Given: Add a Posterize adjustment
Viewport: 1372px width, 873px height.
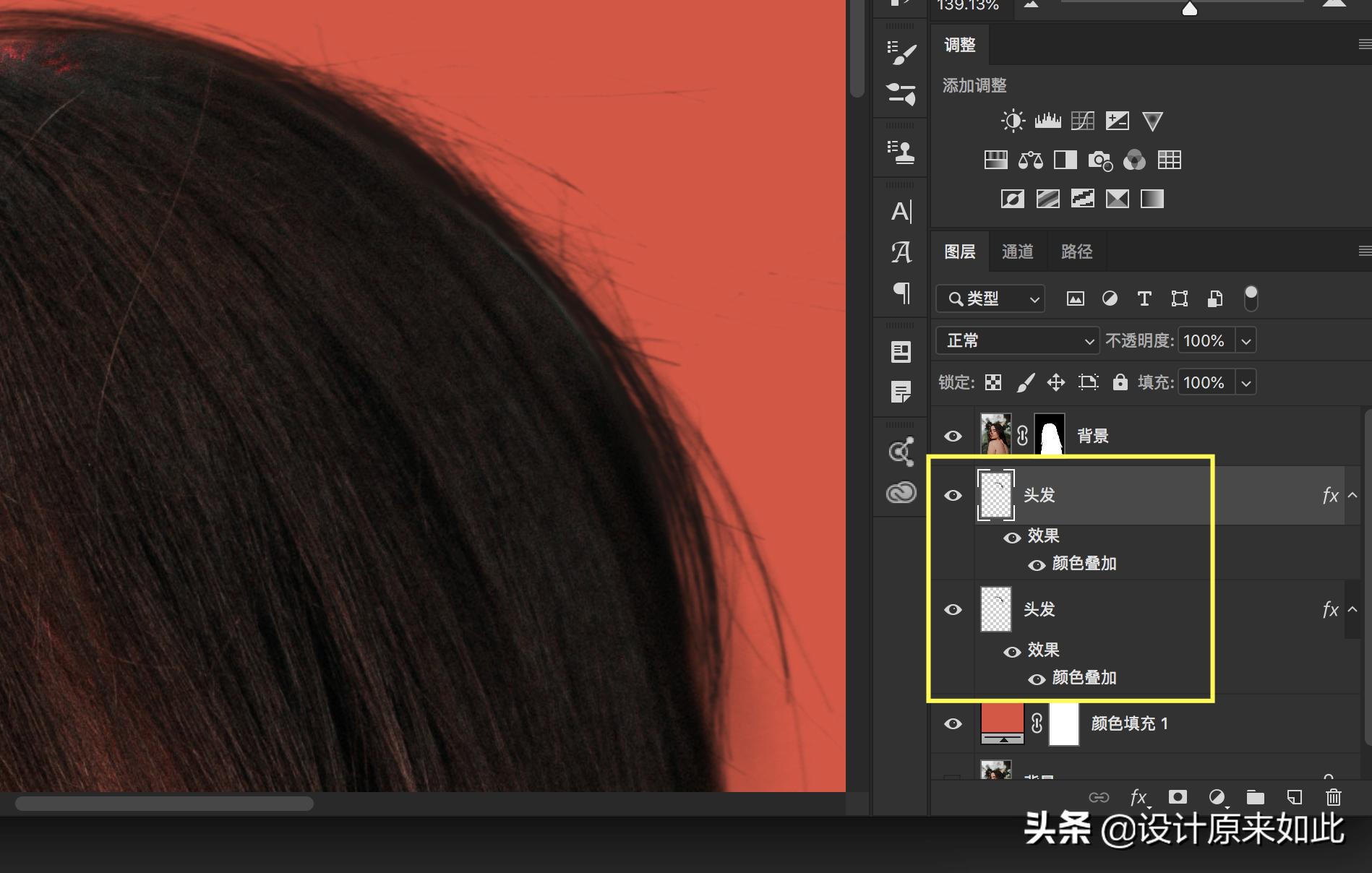Looking at the screenshot, I should pos(1047,199).
